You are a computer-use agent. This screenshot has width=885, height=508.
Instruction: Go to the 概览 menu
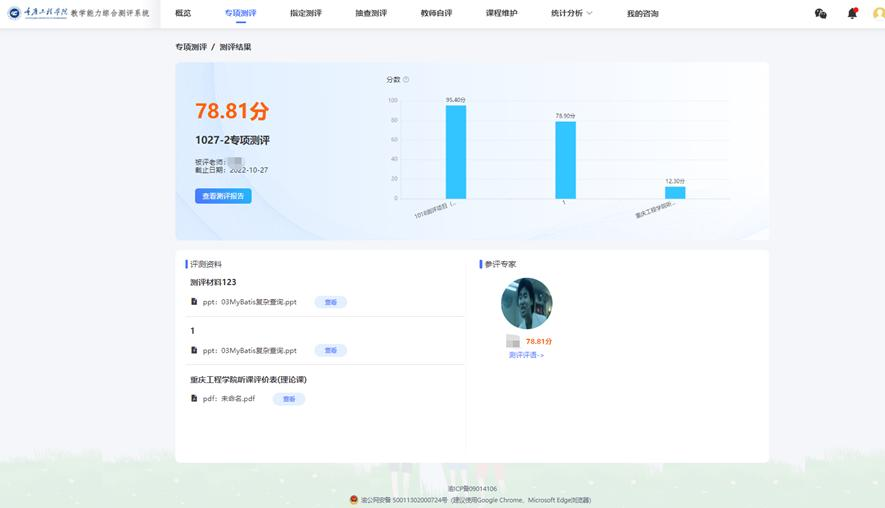point(183,13)
